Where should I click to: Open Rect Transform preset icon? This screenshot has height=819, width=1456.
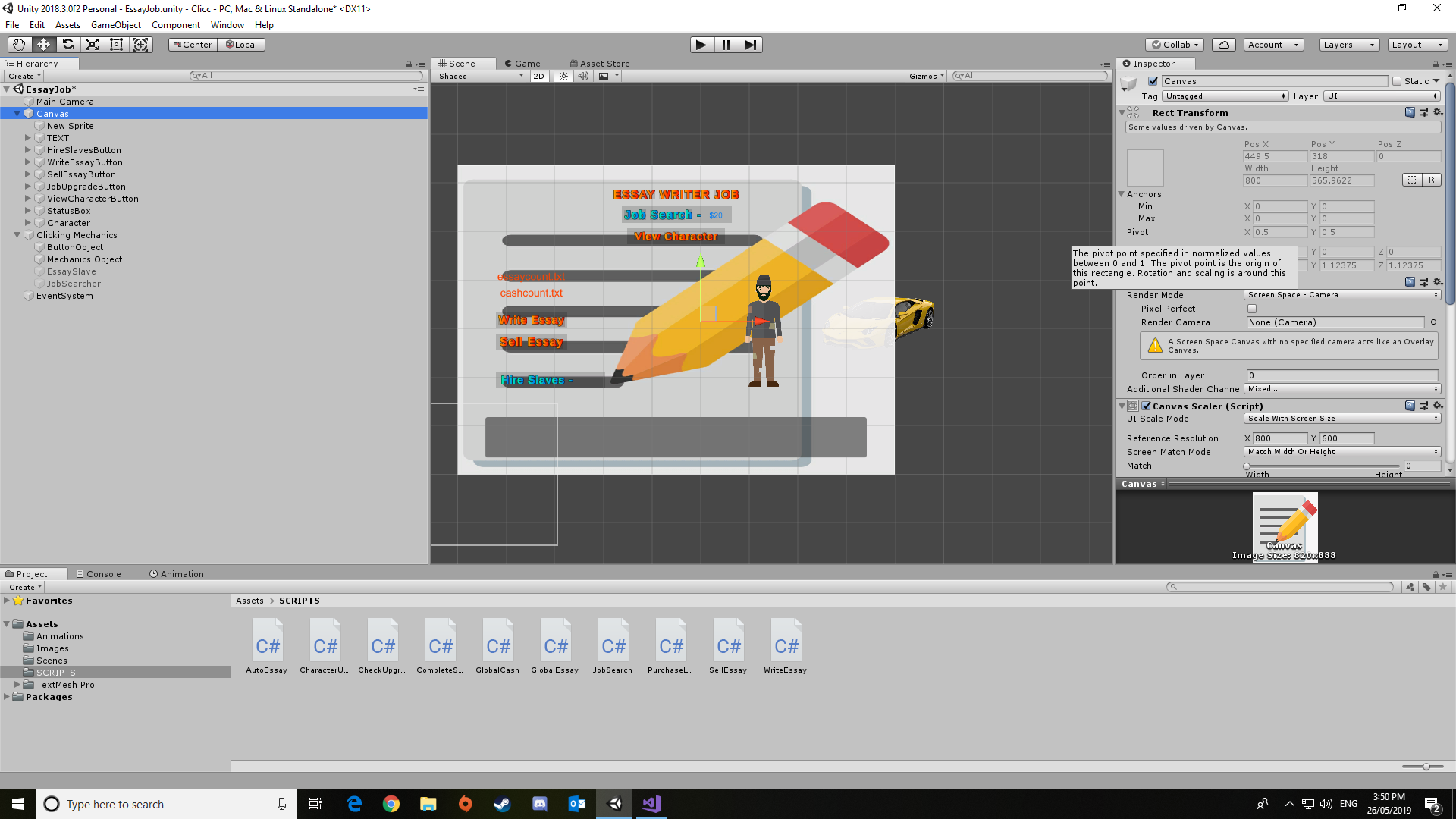[1423, 112]
